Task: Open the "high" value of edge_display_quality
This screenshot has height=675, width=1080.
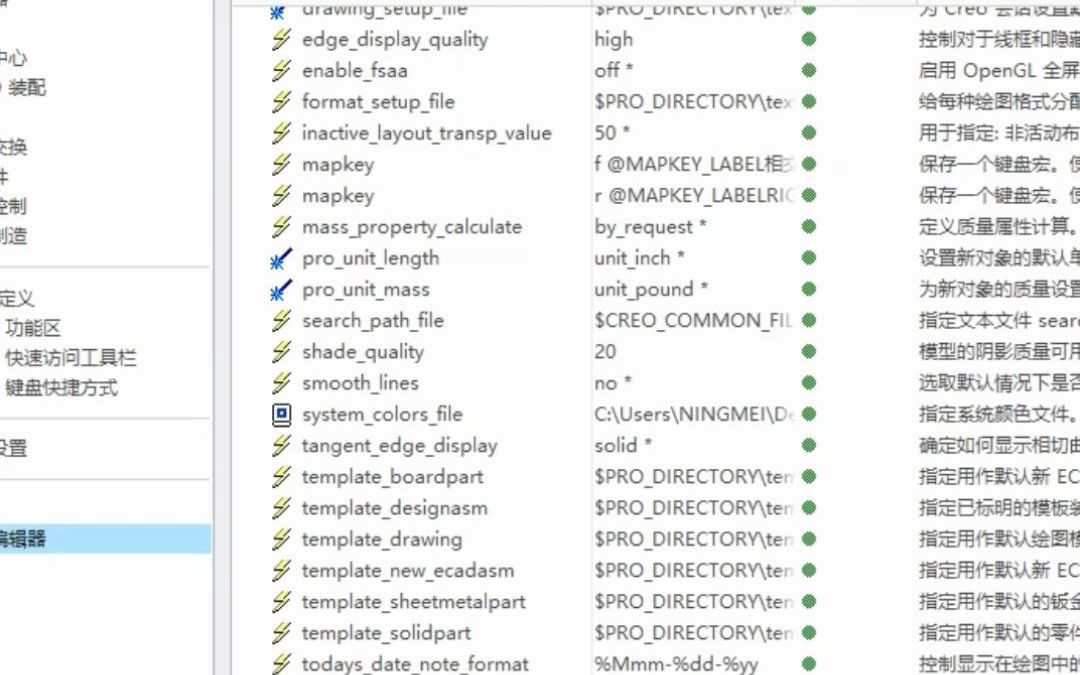Action: pos(613,40)
